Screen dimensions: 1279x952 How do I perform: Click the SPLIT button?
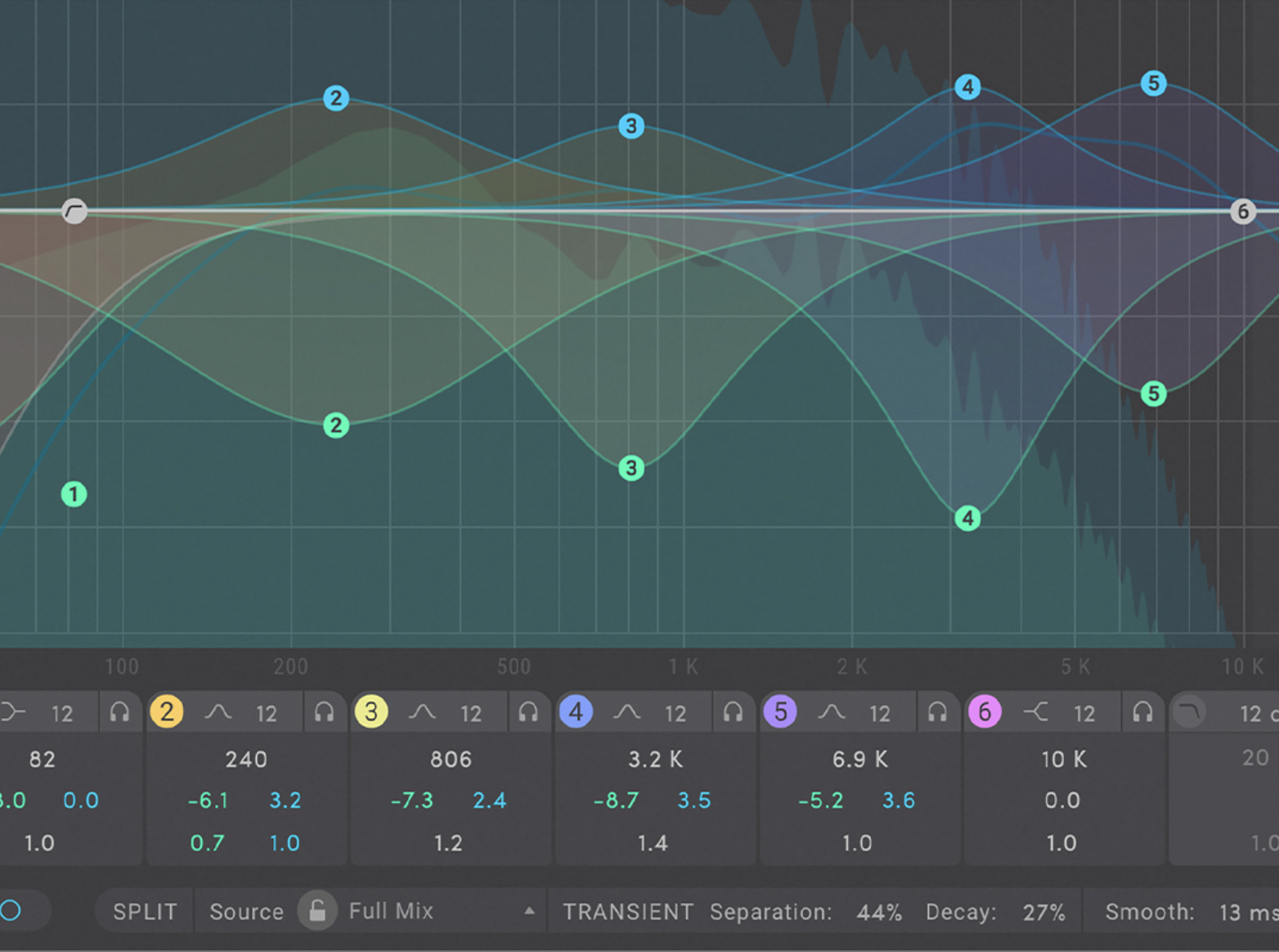pyautogui.click(x=145, y=911)
